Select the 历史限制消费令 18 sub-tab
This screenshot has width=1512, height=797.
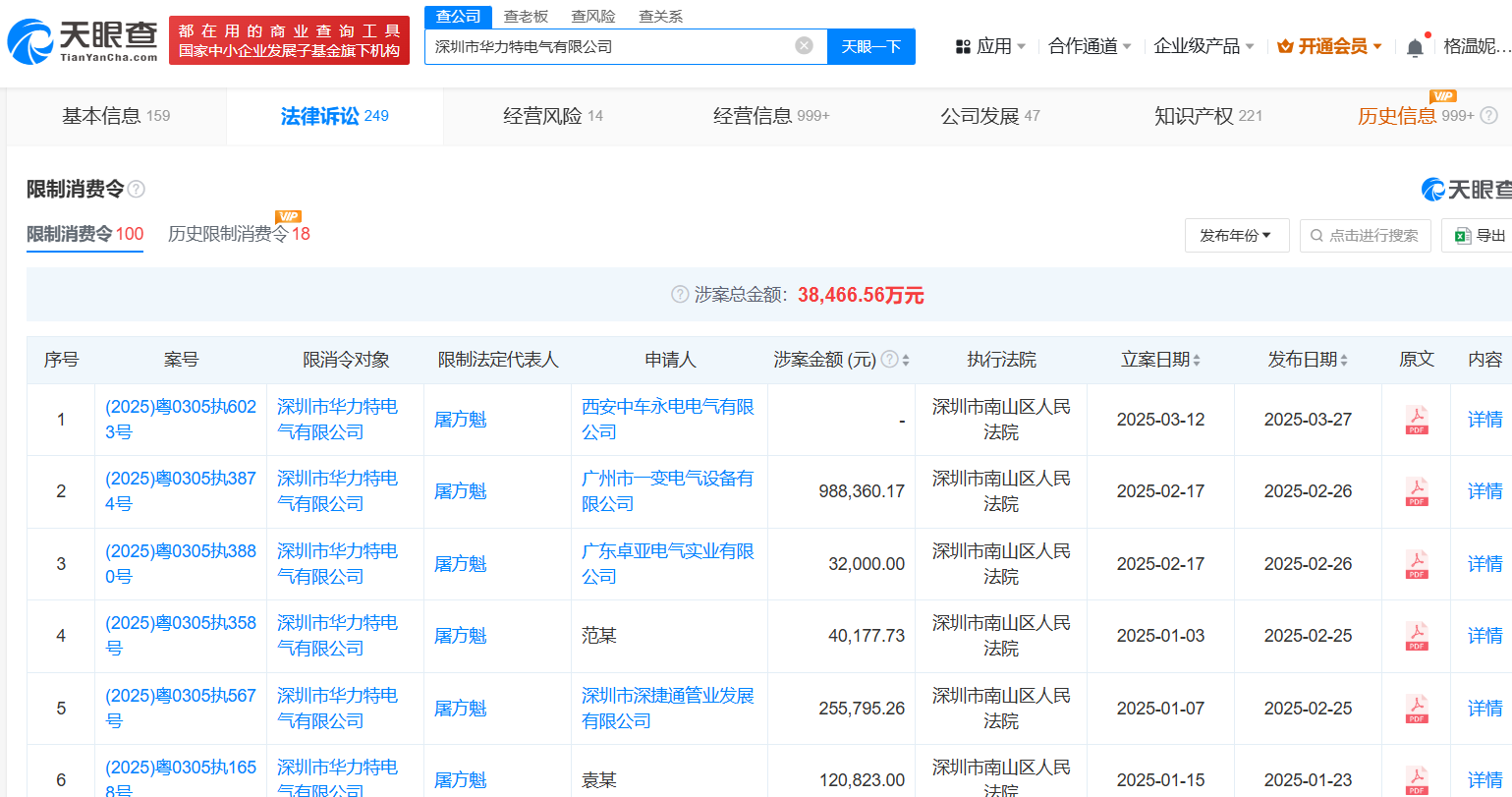[x=239, y=234]
